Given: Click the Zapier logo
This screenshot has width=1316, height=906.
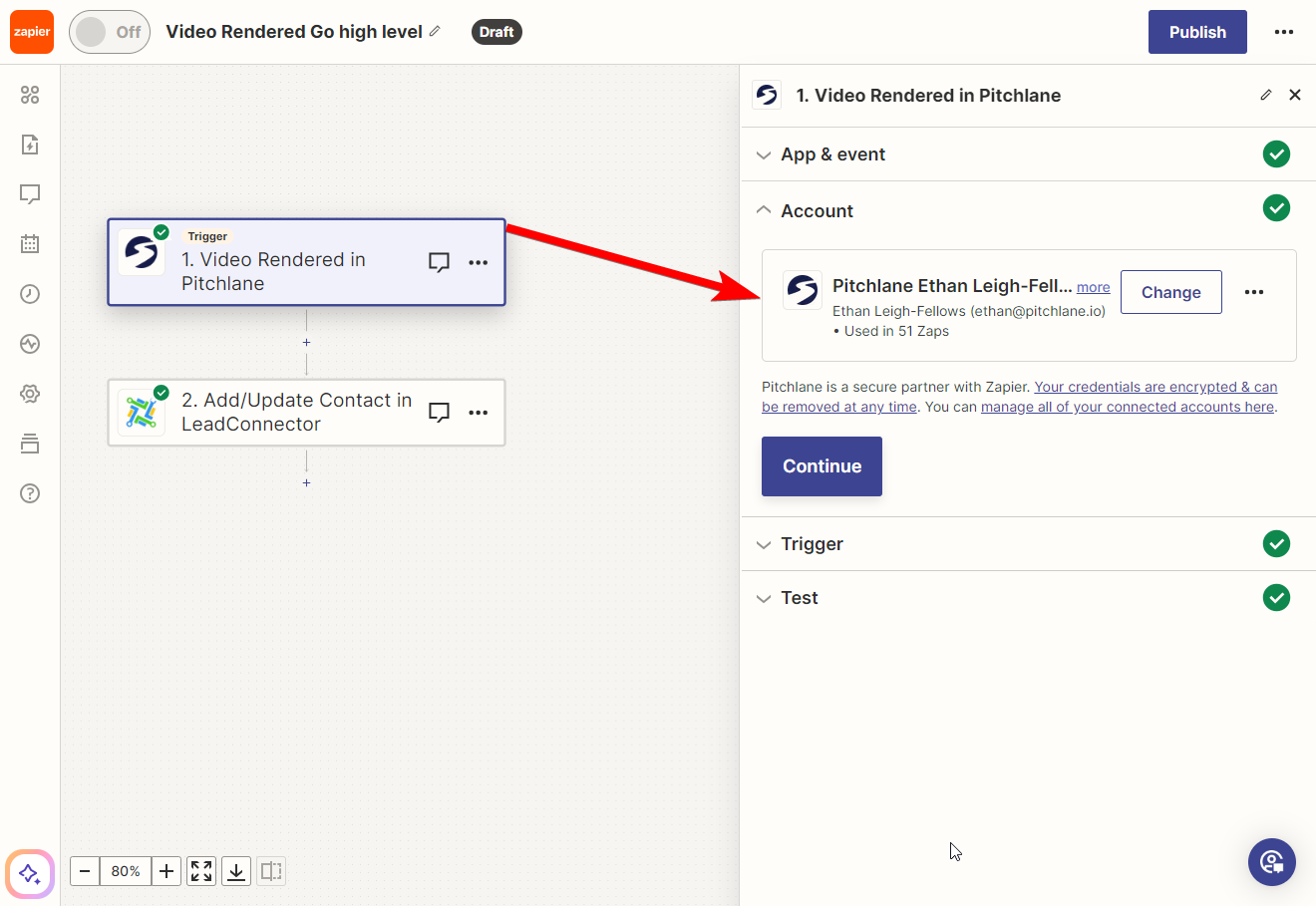Looking at the screenshot, I should pyautogui.click(x=32, y=32).
